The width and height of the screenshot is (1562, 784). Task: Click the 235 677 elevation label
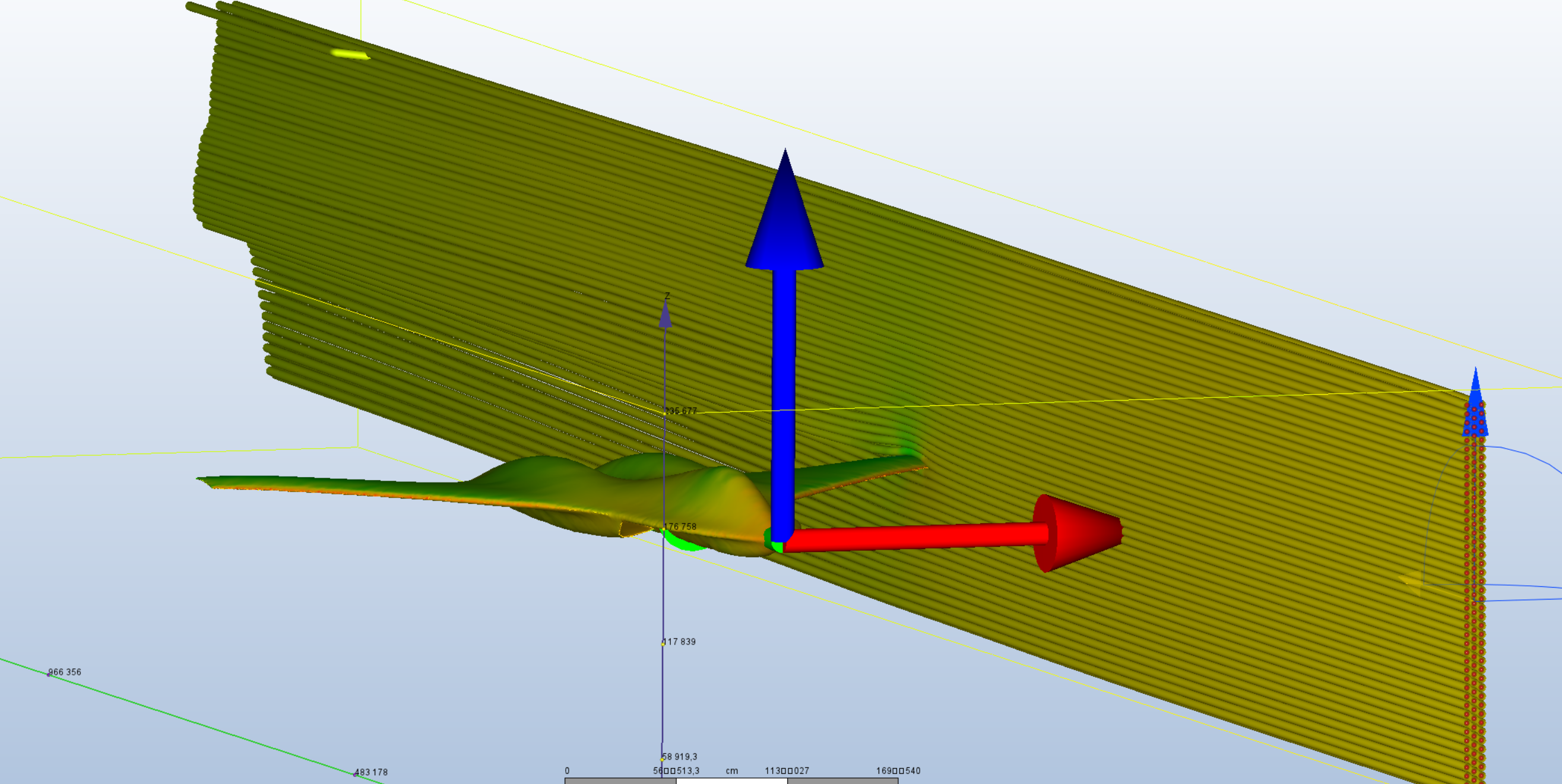(x=681, y=411)
